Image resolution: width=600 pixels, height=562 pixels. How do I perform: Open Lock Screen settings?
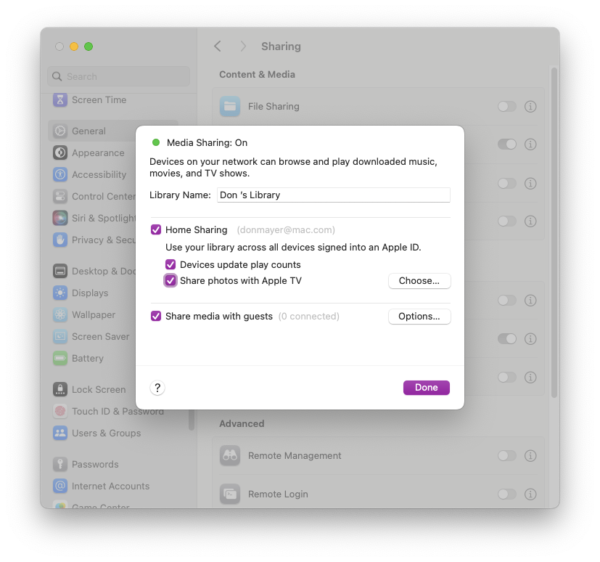coord(90,389)
